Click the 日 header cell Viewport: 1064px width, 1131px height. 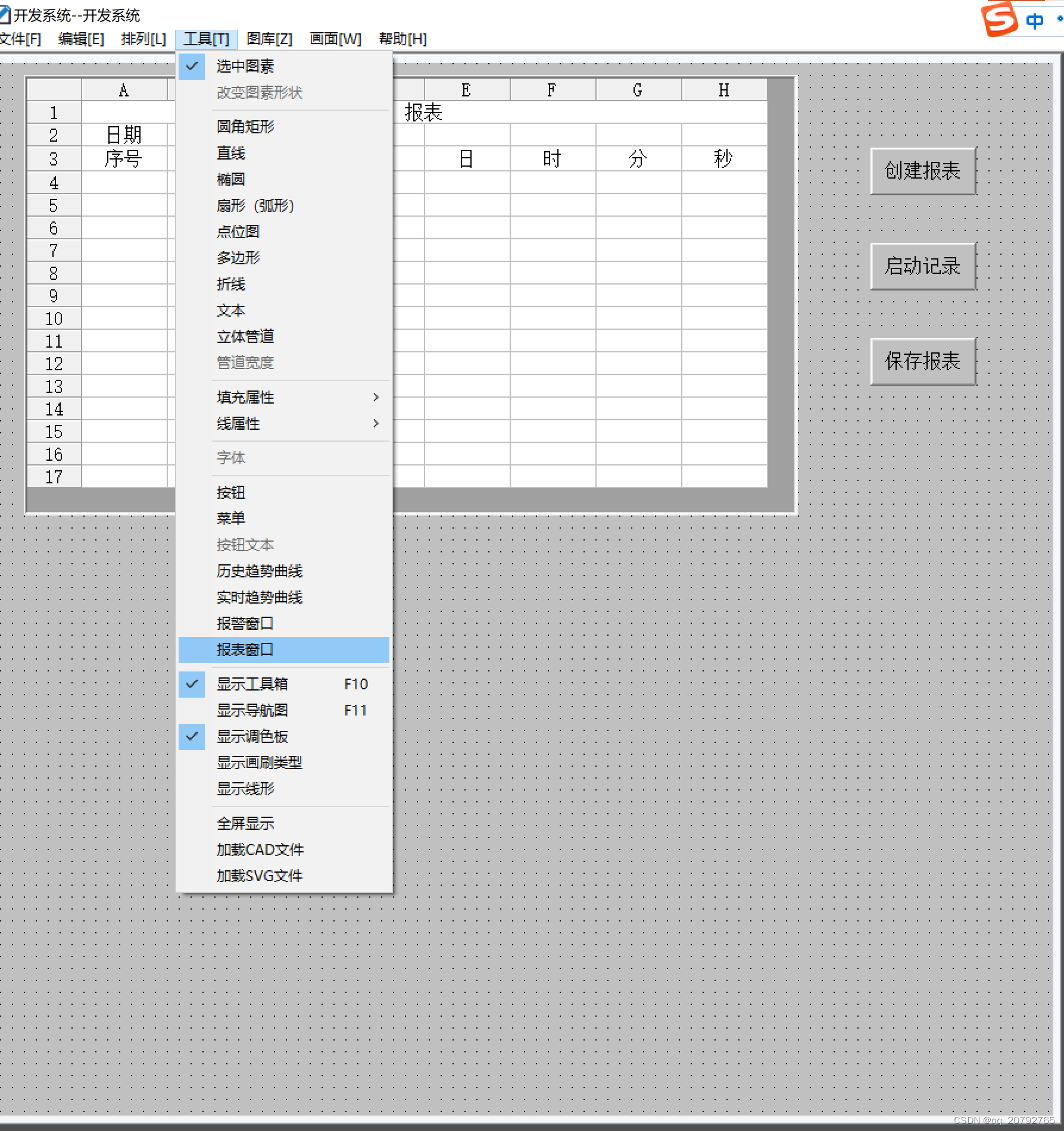(x=467, y=159)
